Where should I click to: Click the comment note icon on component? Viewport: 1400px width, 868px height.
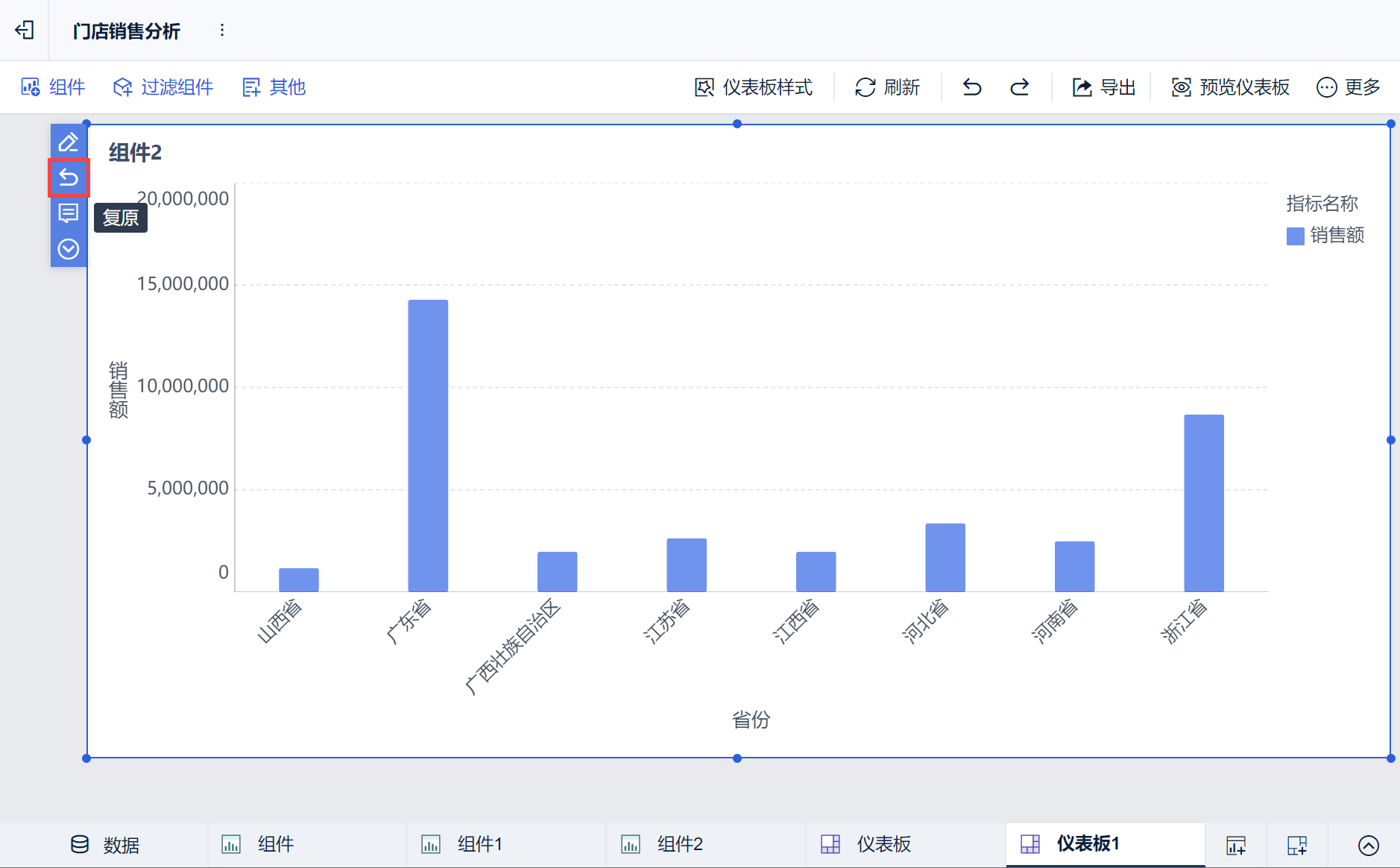pyautogui.click(x=69, y=213)
